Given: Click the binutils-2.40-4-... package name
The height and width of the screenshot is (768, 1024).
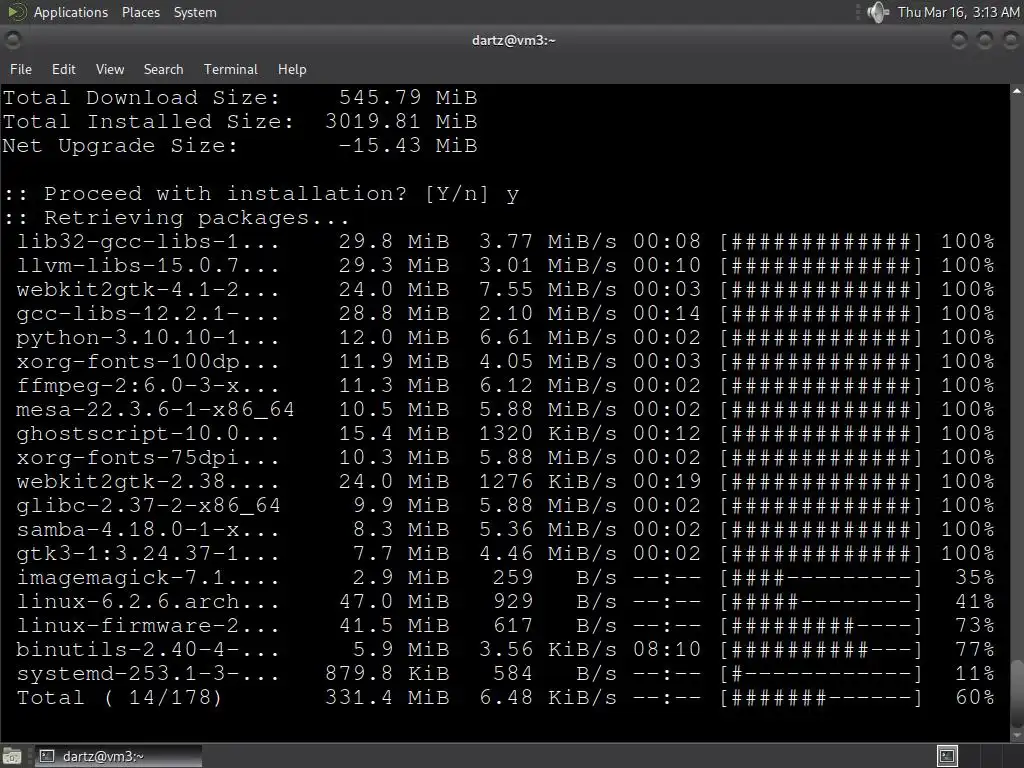Looking at the screenshot, I should click(x=148, y=650).
